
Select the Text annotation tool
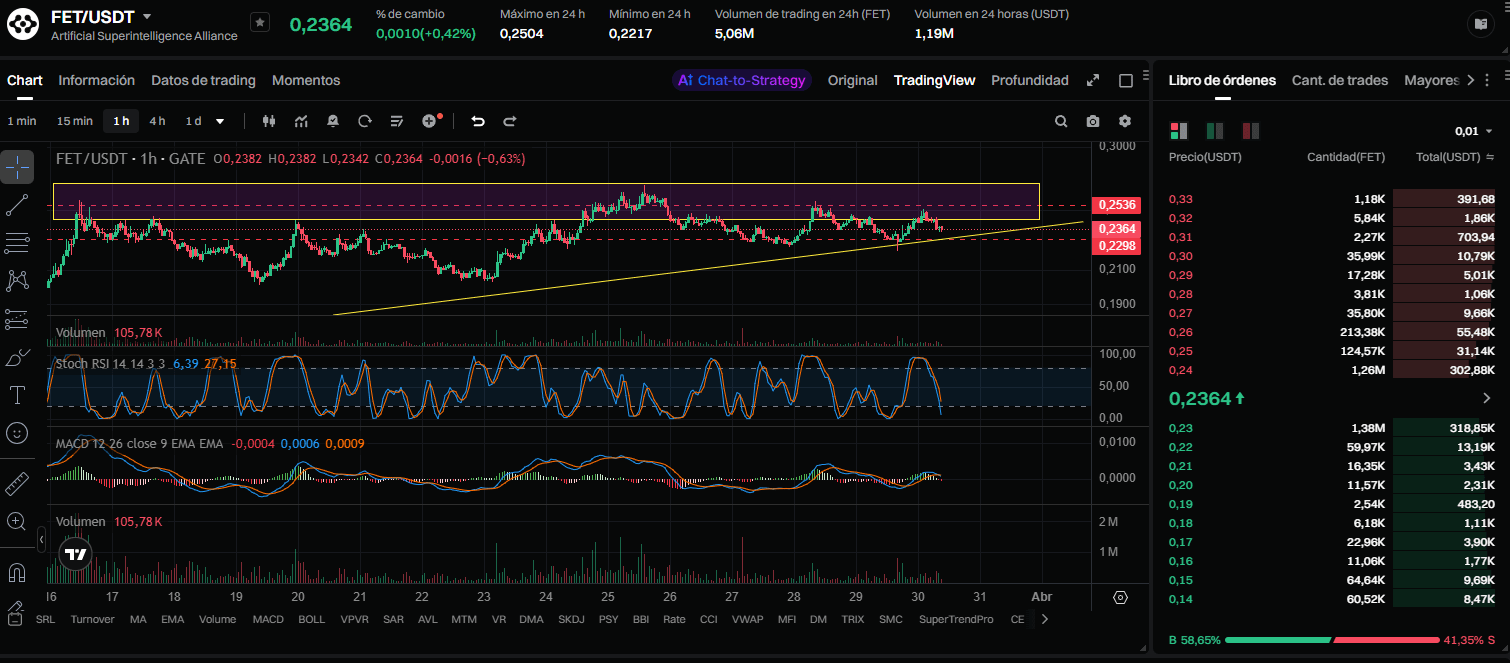pos(17,395)
